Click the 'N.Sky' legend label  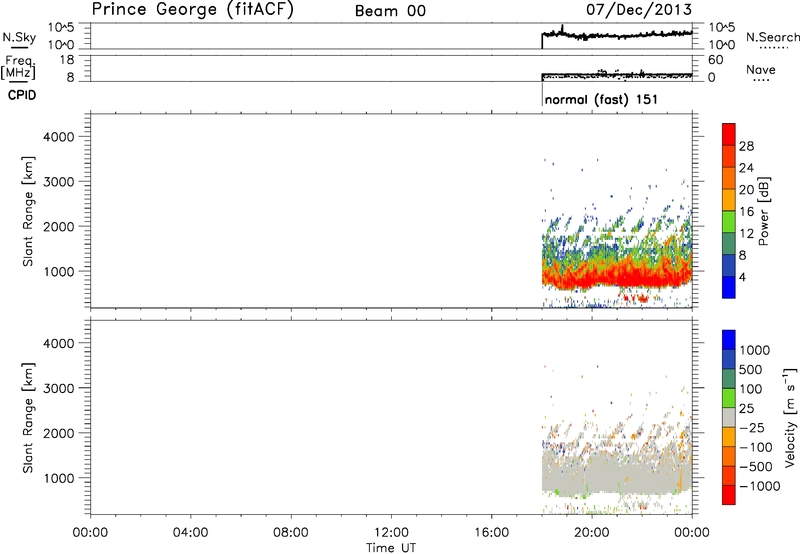point(19,38)
